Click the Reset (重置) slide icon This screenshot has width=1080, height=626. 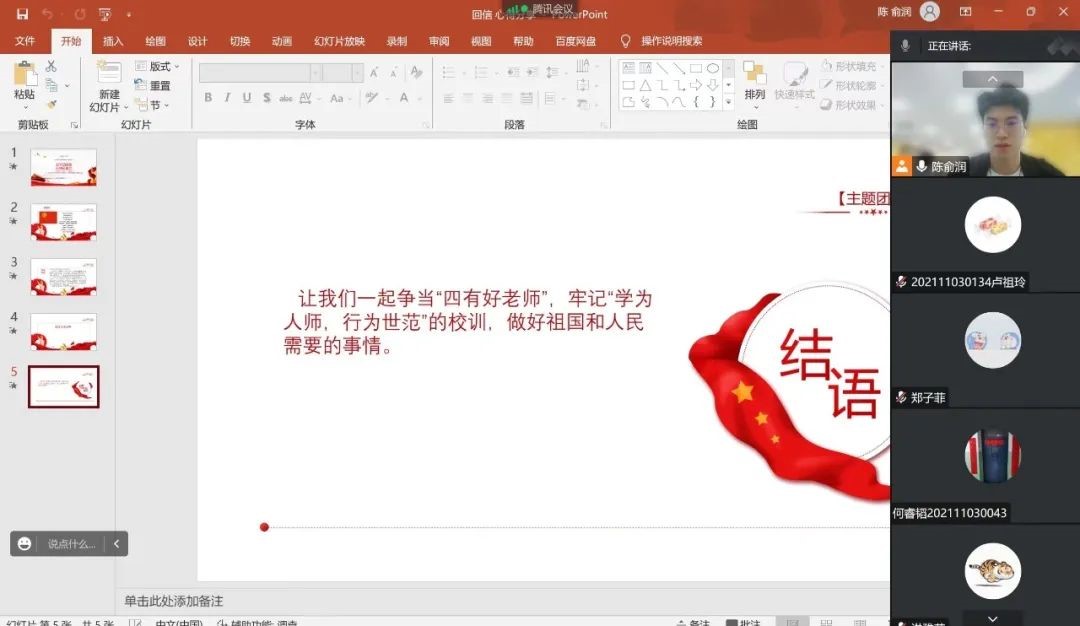(155, 83)
